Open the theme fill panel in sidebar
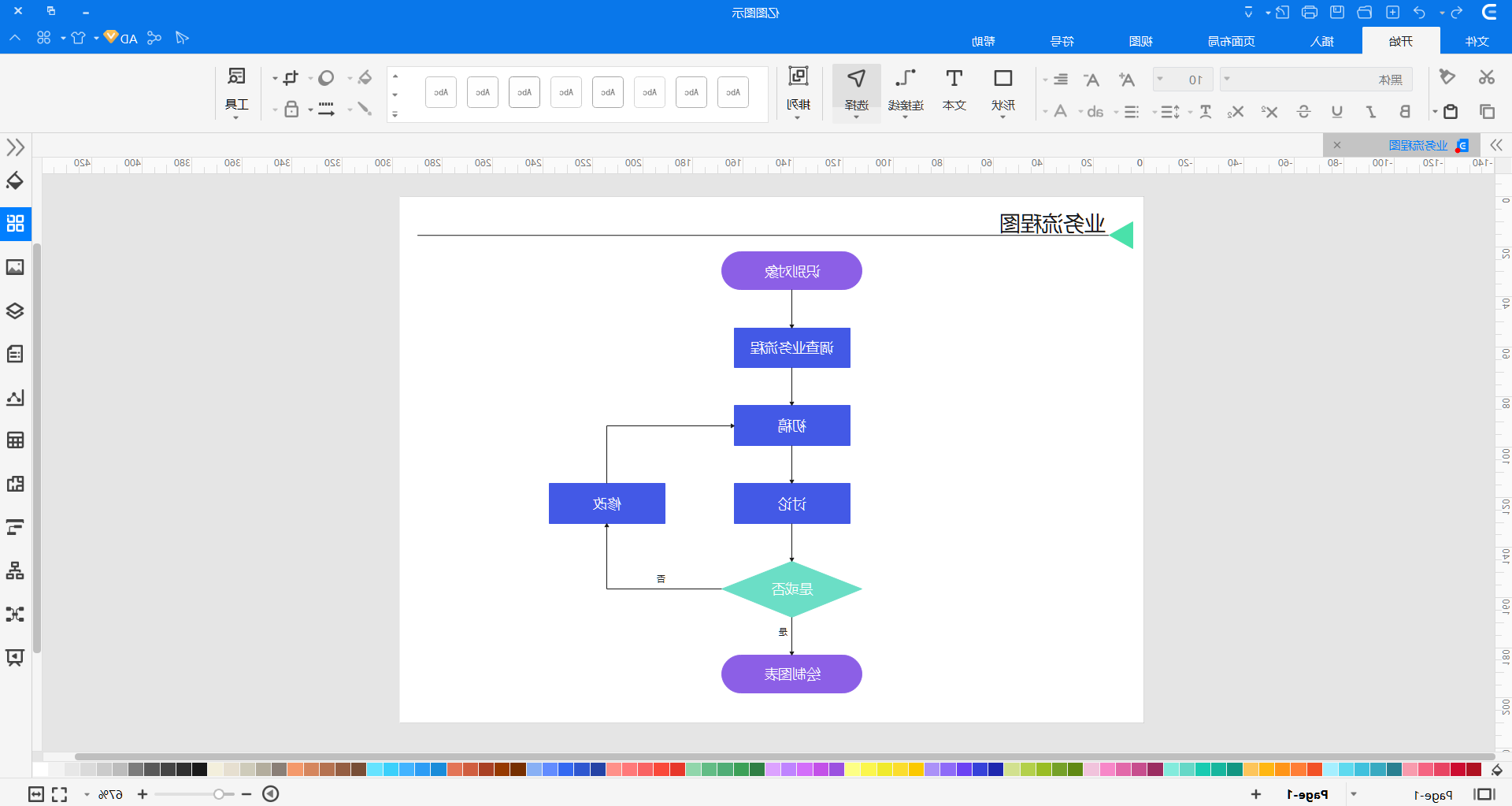The width and height of the screenshot is (1512, 806). pos(15,181)
